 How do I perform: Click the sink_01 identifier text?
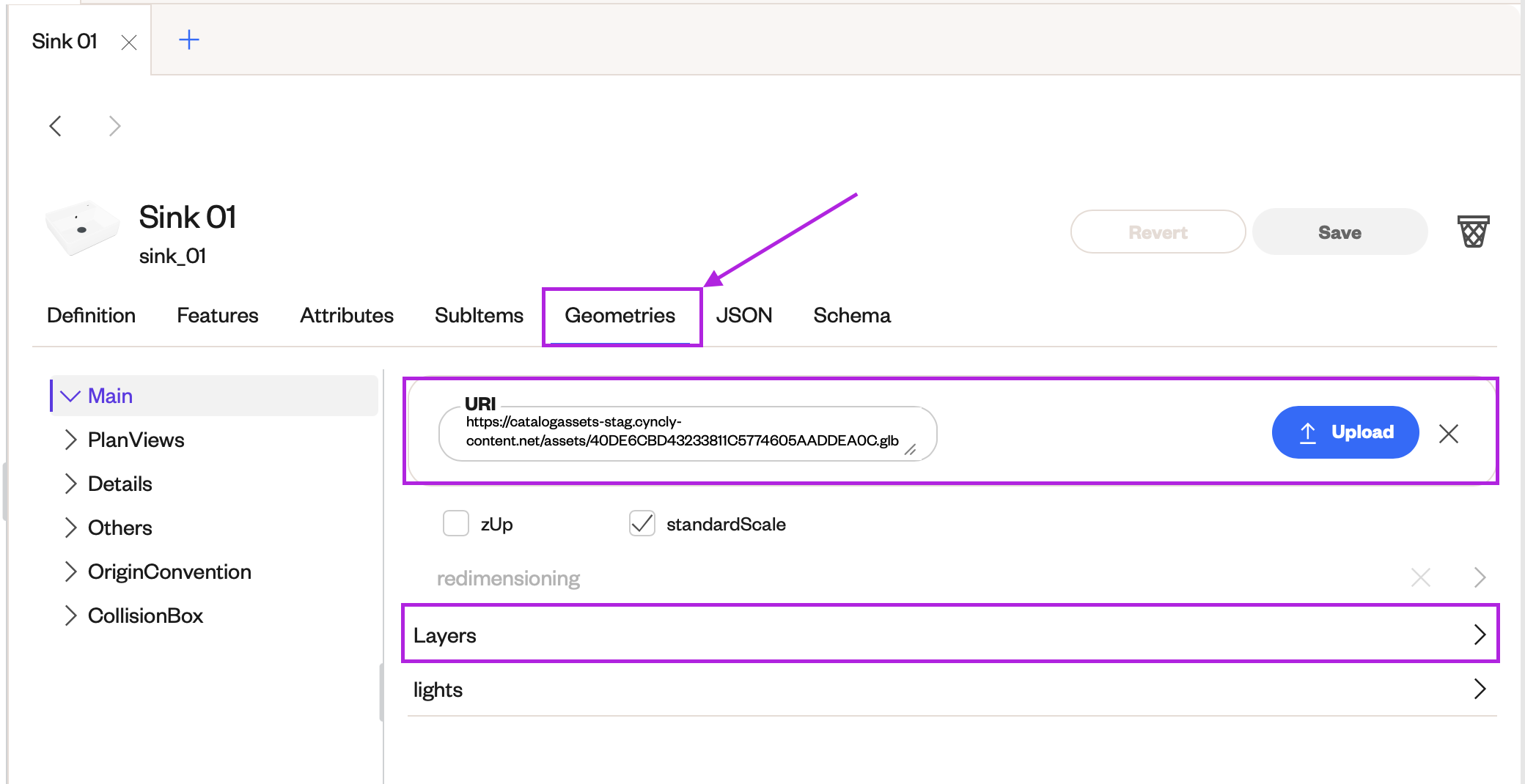coord(173,256)
